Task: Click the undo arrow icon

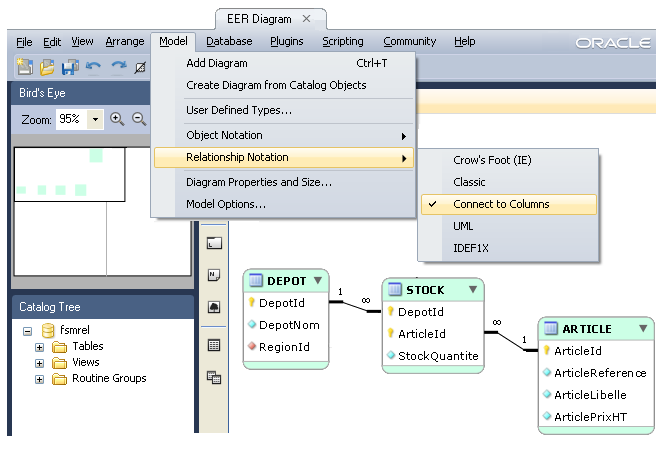Action: click(94, 67)
